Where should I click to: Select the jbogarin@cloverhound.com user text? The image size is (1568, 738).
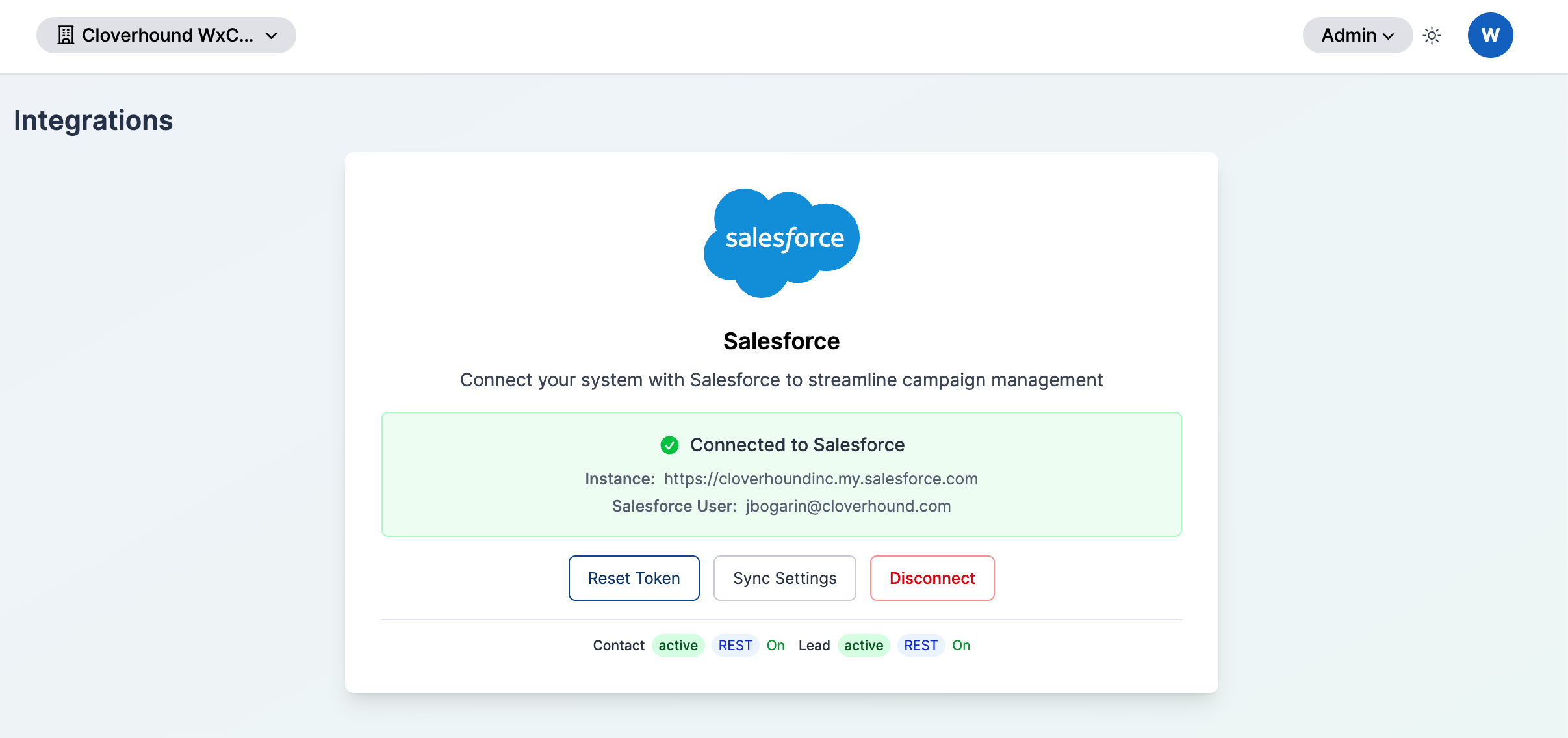pyautogui.click(x=849, y=506)
